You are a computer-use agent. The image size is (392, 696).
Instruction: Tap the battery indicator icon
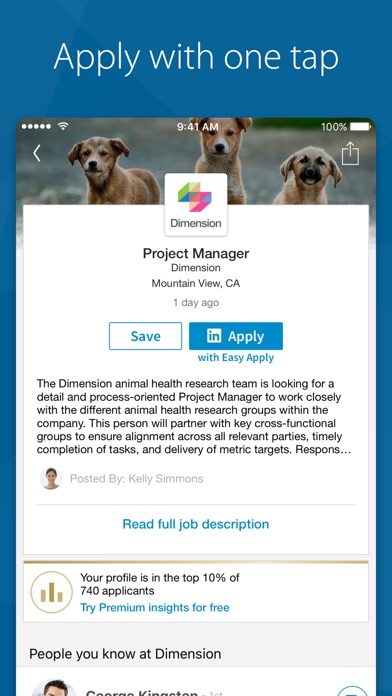click(360, 127)
